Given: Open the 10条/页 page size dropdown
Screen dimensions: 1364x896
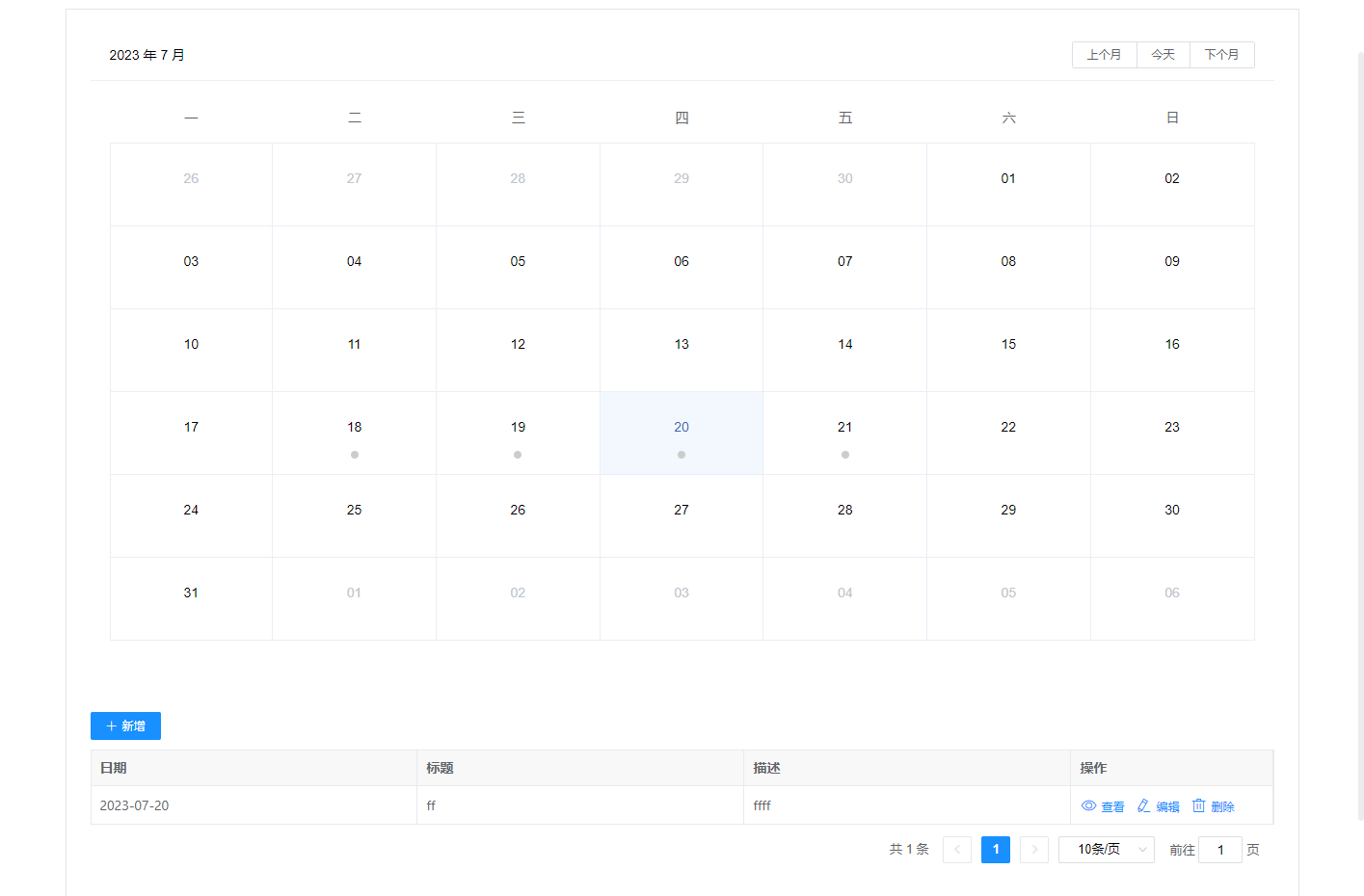Looking at the screenshot, I should pyautogui.click(x=1106, y=849).
